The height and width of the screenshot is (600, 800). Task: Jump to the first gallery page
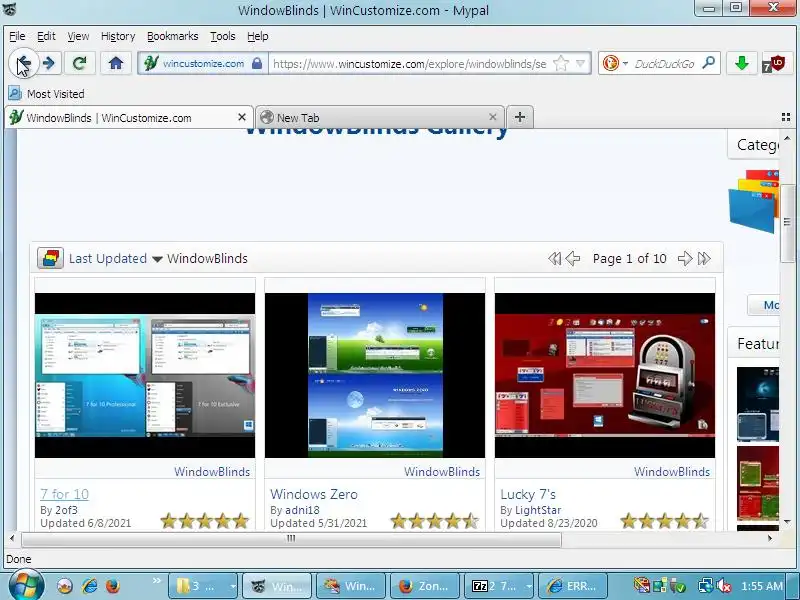pyautogui.click(x=555, y=259)
